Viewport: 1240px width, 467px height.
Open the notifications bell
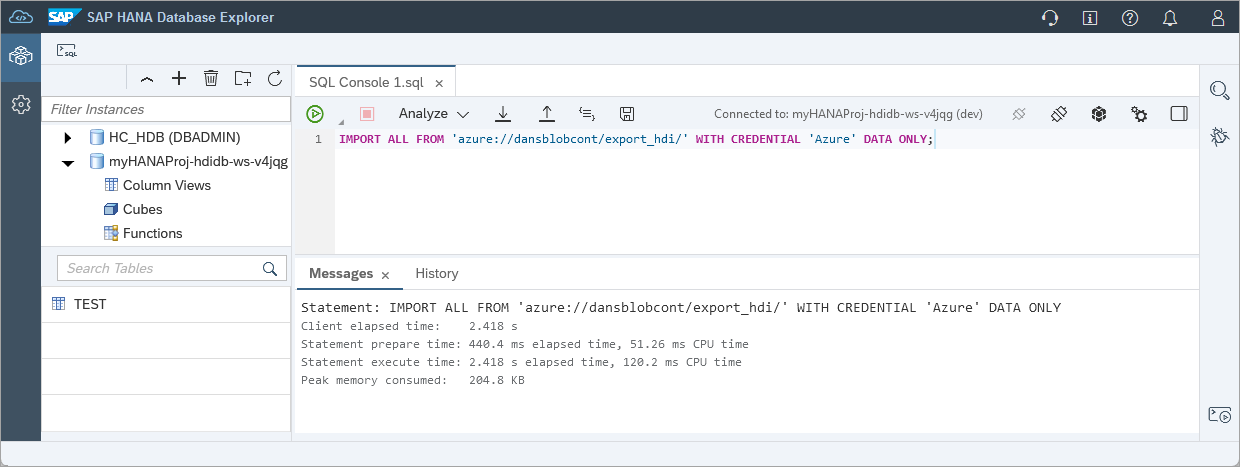point(1170,18)
